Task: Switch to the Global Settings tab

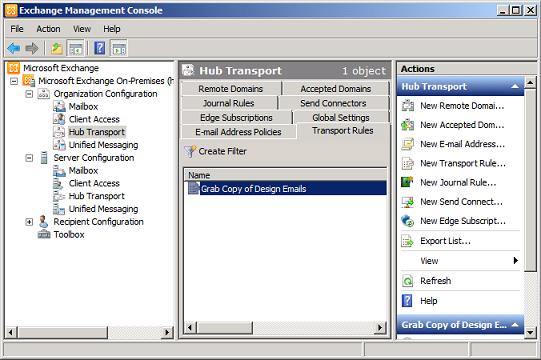Action: pyautogui.click(x=341, y=118)
